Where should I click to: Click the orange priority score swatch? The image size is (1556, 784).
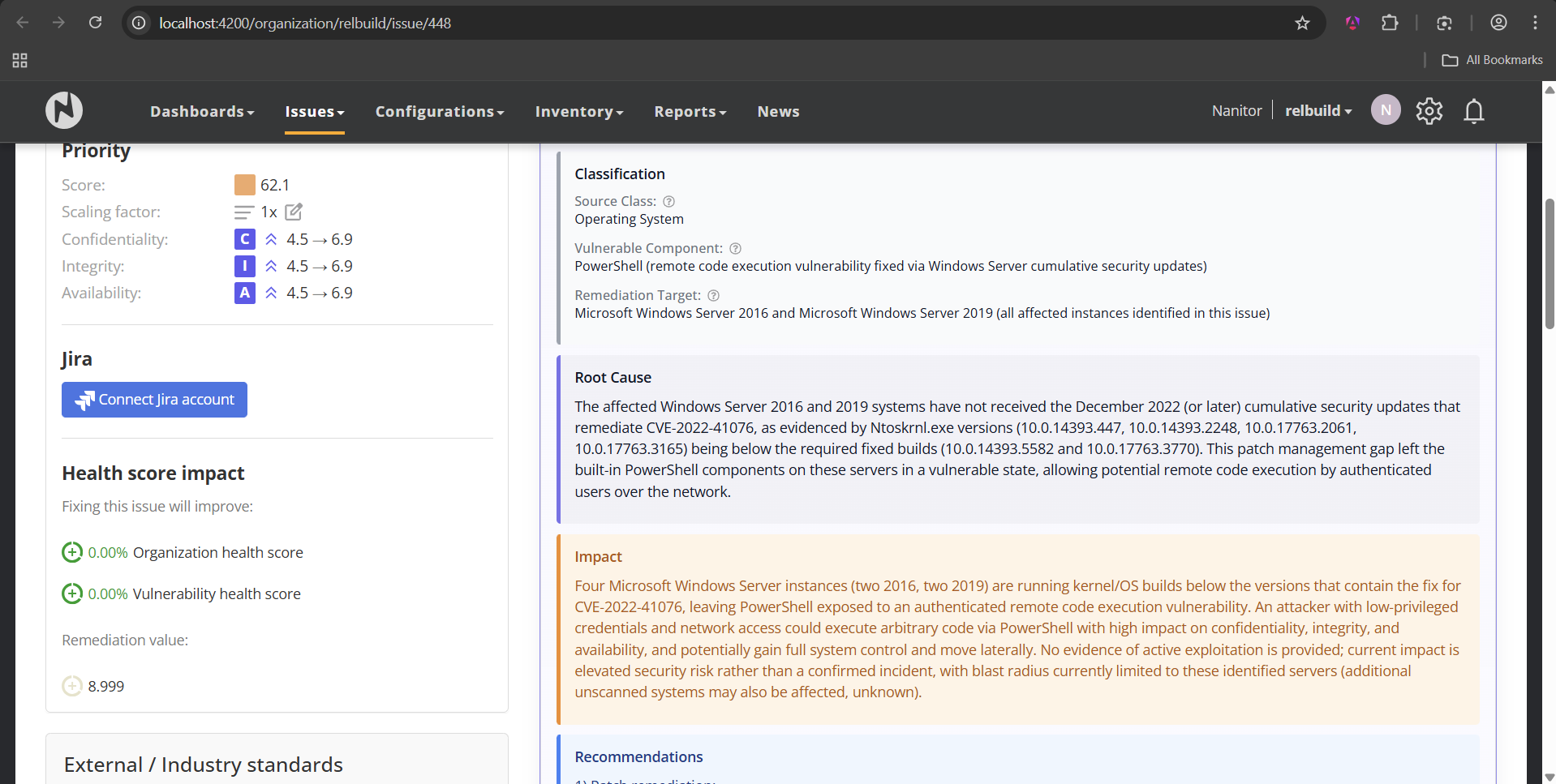click(x=244, y=185)
